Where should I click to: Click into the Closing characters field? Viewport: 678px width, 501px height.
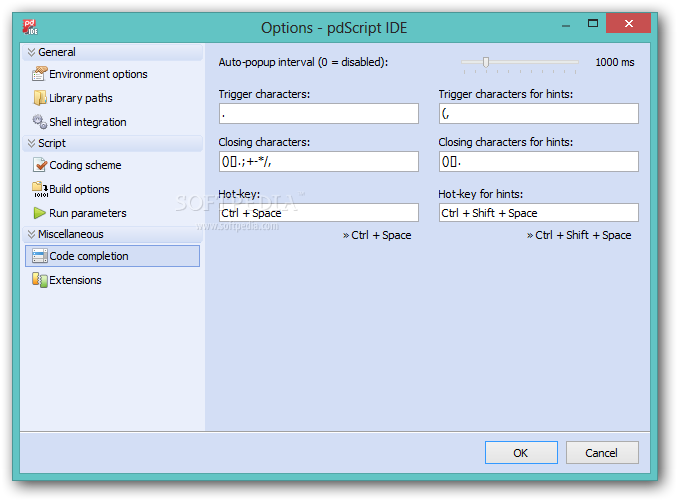tap(319, 161)
